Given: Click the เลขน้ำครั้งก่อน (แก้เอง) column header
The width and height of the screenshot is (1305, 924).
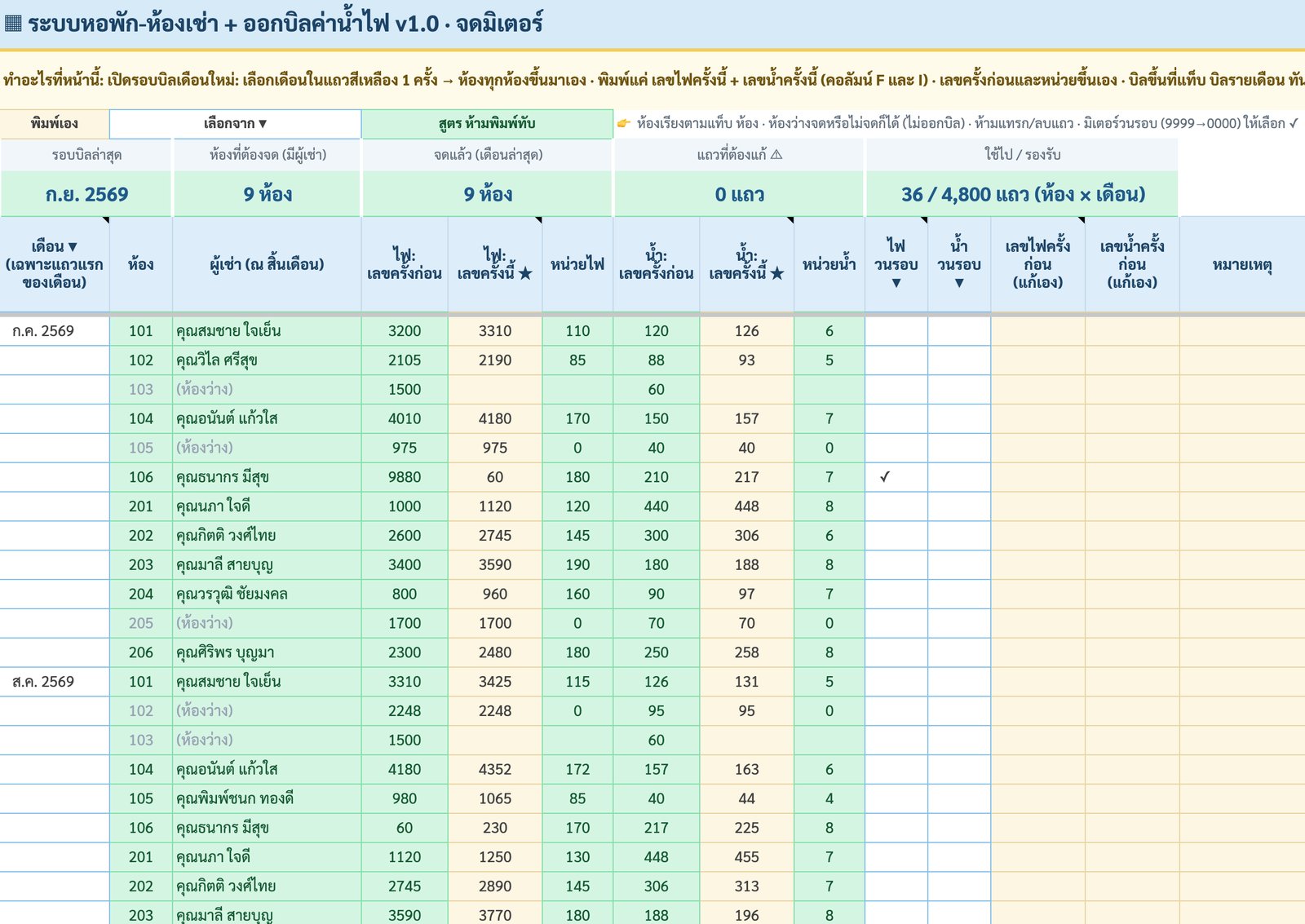Looking at the screenshot, I should pos(1132,264).
